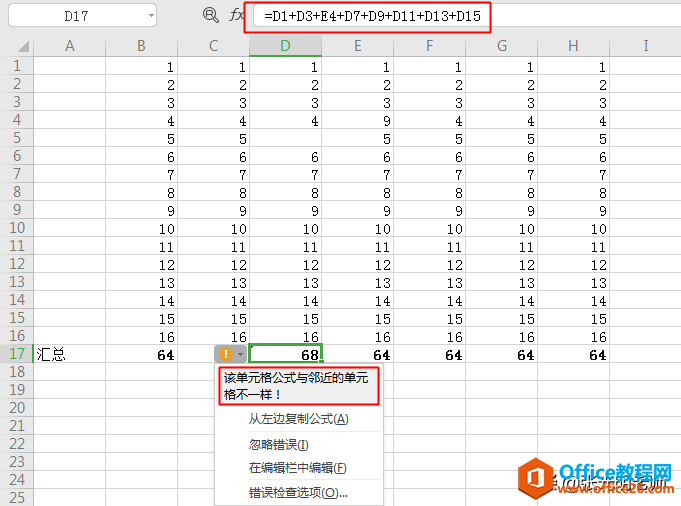Click cell H16 containing 16
Screen dimensions: 681x506
tap(573, 336)
